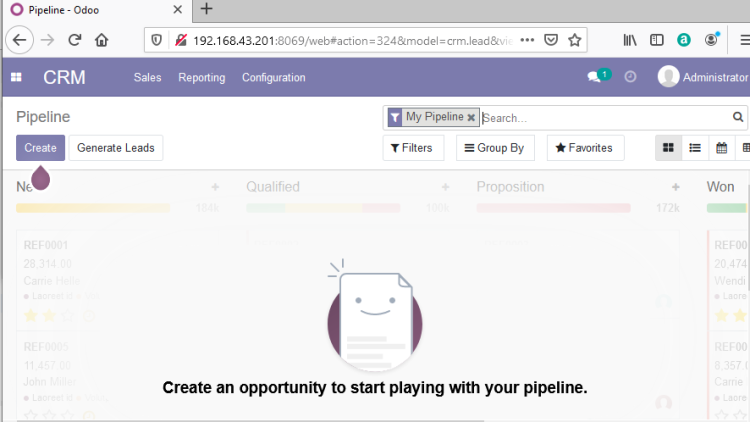Viewport: 750px width, 422px height.
Task: Open the Configuration menu
Action: 274,78
